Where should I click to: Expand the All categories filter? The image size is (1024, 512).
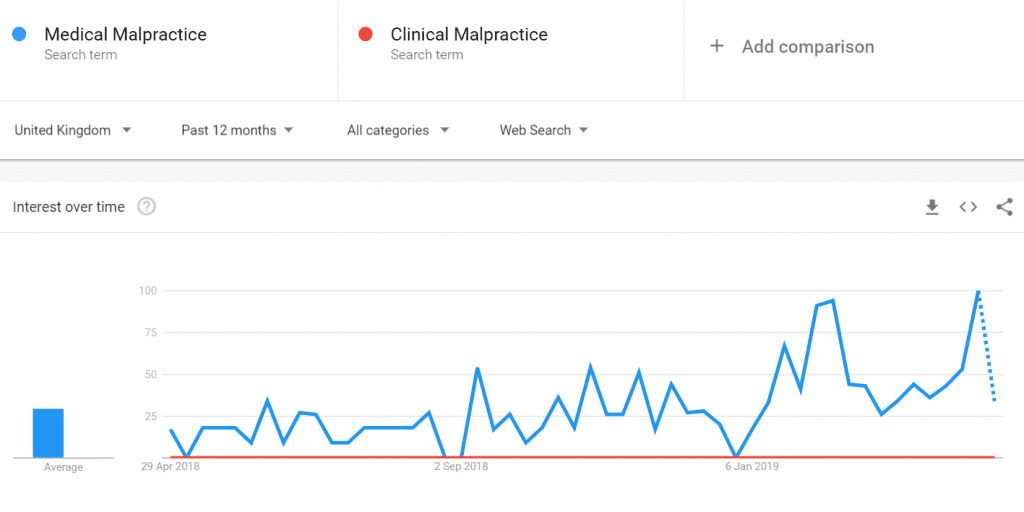point(398,130)
